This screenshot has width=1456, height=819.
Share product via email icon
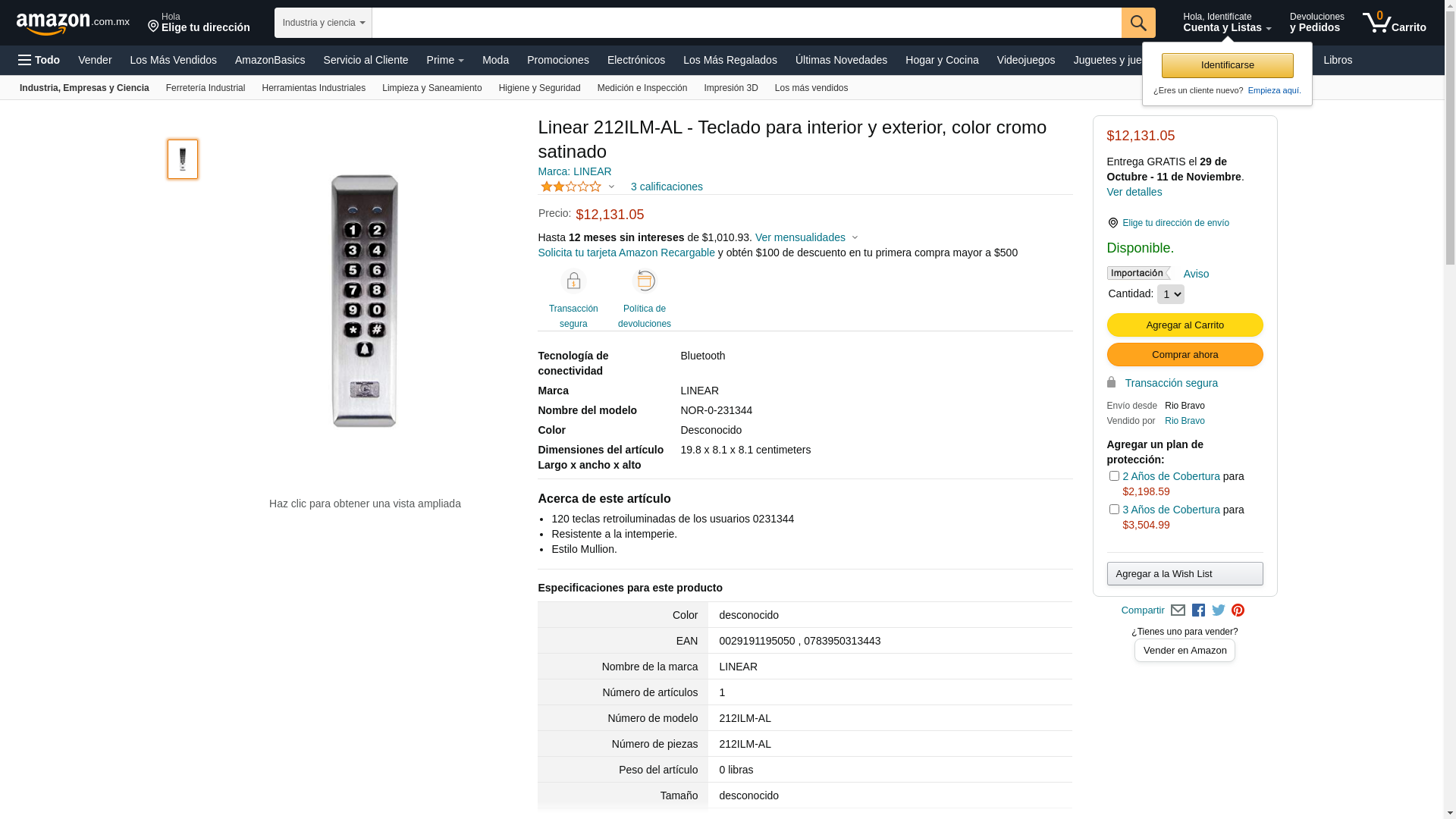coord(1178,610)
